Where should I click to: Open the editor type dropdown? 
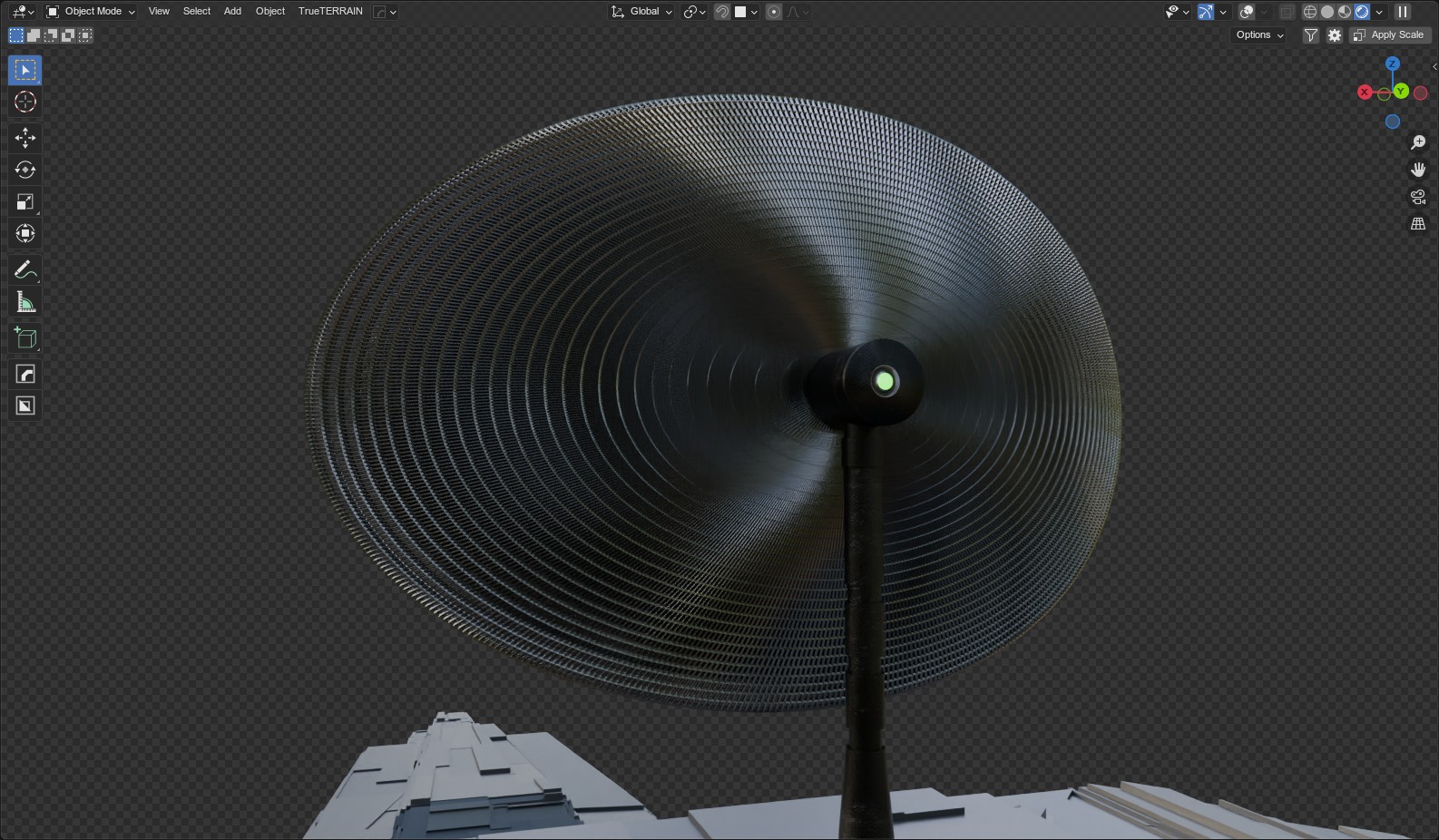click(24, 12)
